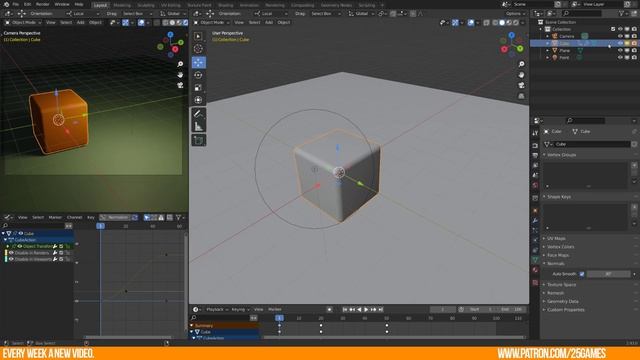Open Blender logo application menu
The width and height of the screenshot is (640, 360).
6,4
